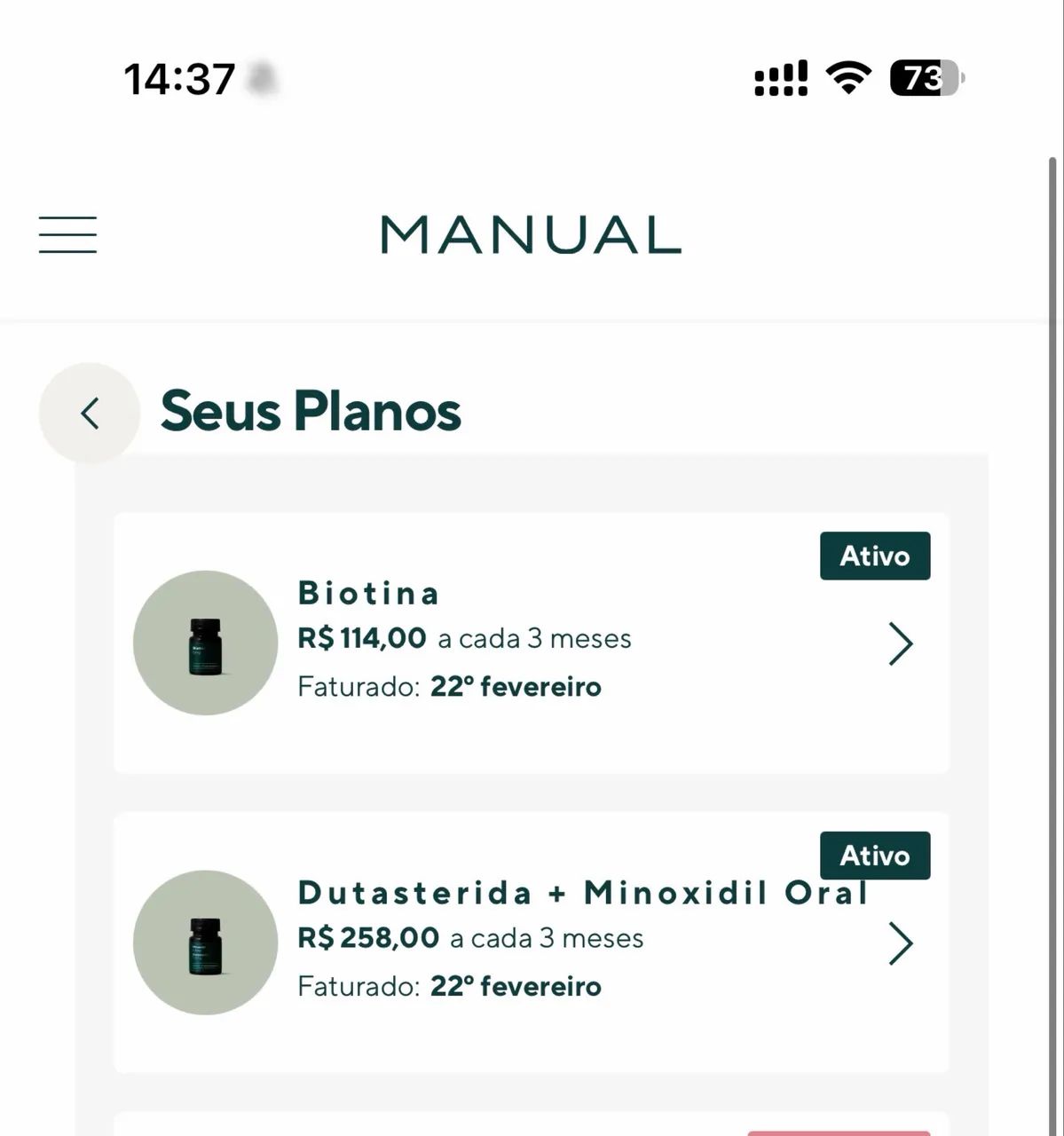Tap the 14:37 clock in status bar
Viewport: 1064px width, 1136px height.
[x=179, y=79]
